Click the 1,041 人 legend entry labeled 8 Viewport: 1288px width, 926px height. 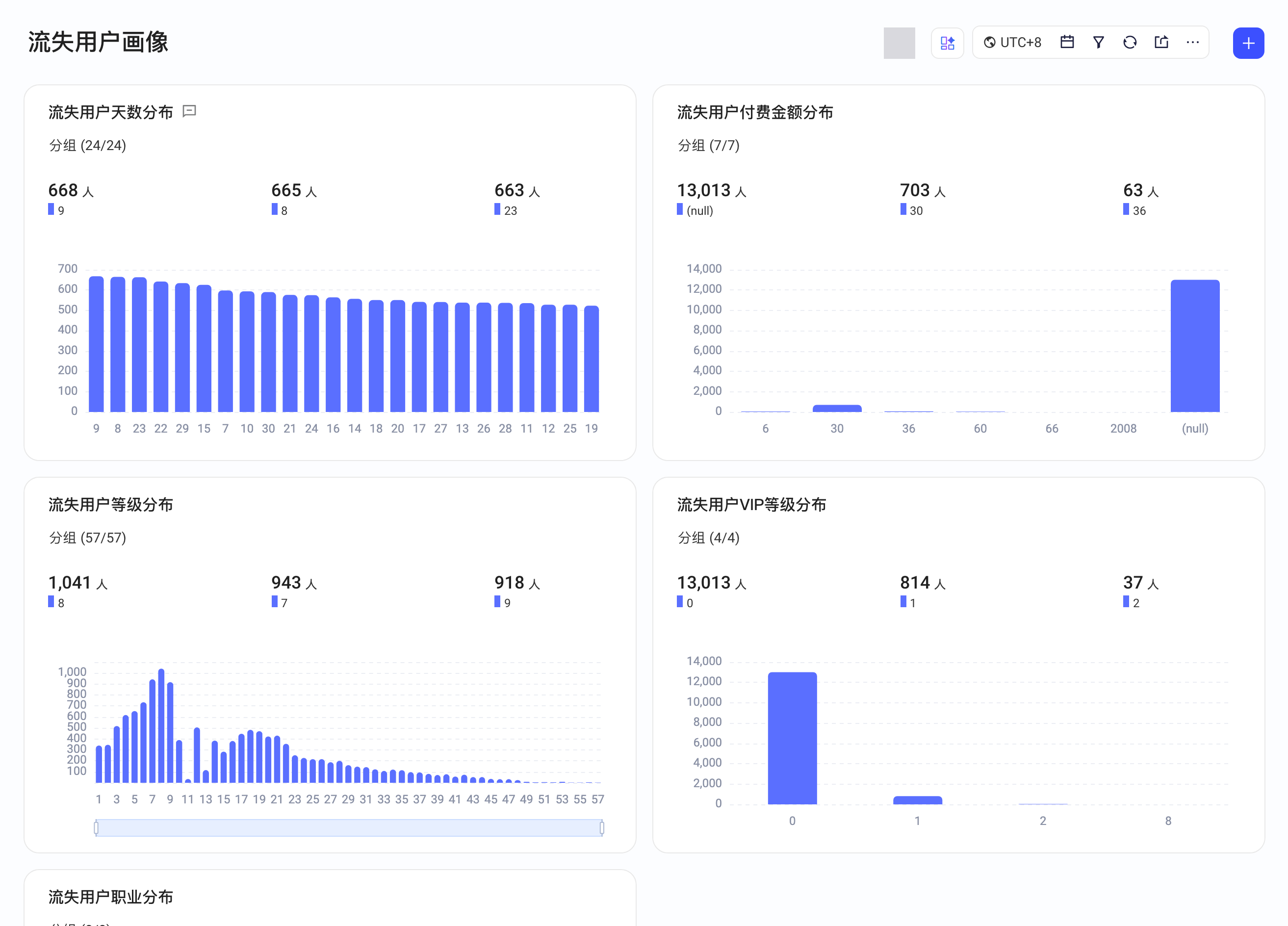pos(78,591)
